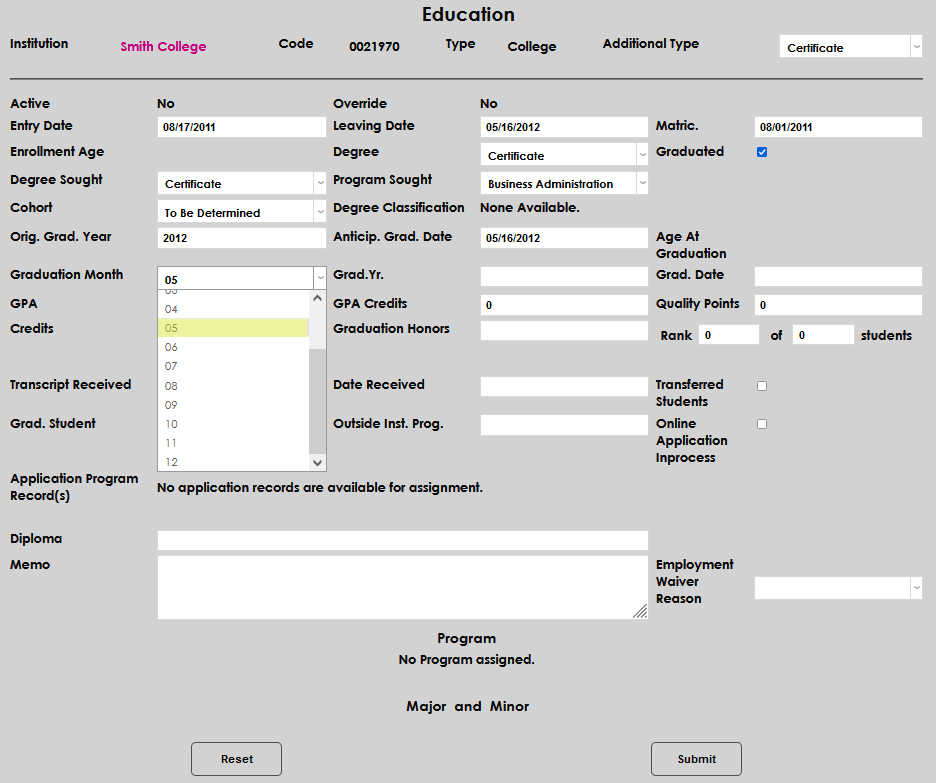Viewport: 936px width, 783px height.
Task: Click the Grad.Yr. input field
Action: tap(564, 276)
